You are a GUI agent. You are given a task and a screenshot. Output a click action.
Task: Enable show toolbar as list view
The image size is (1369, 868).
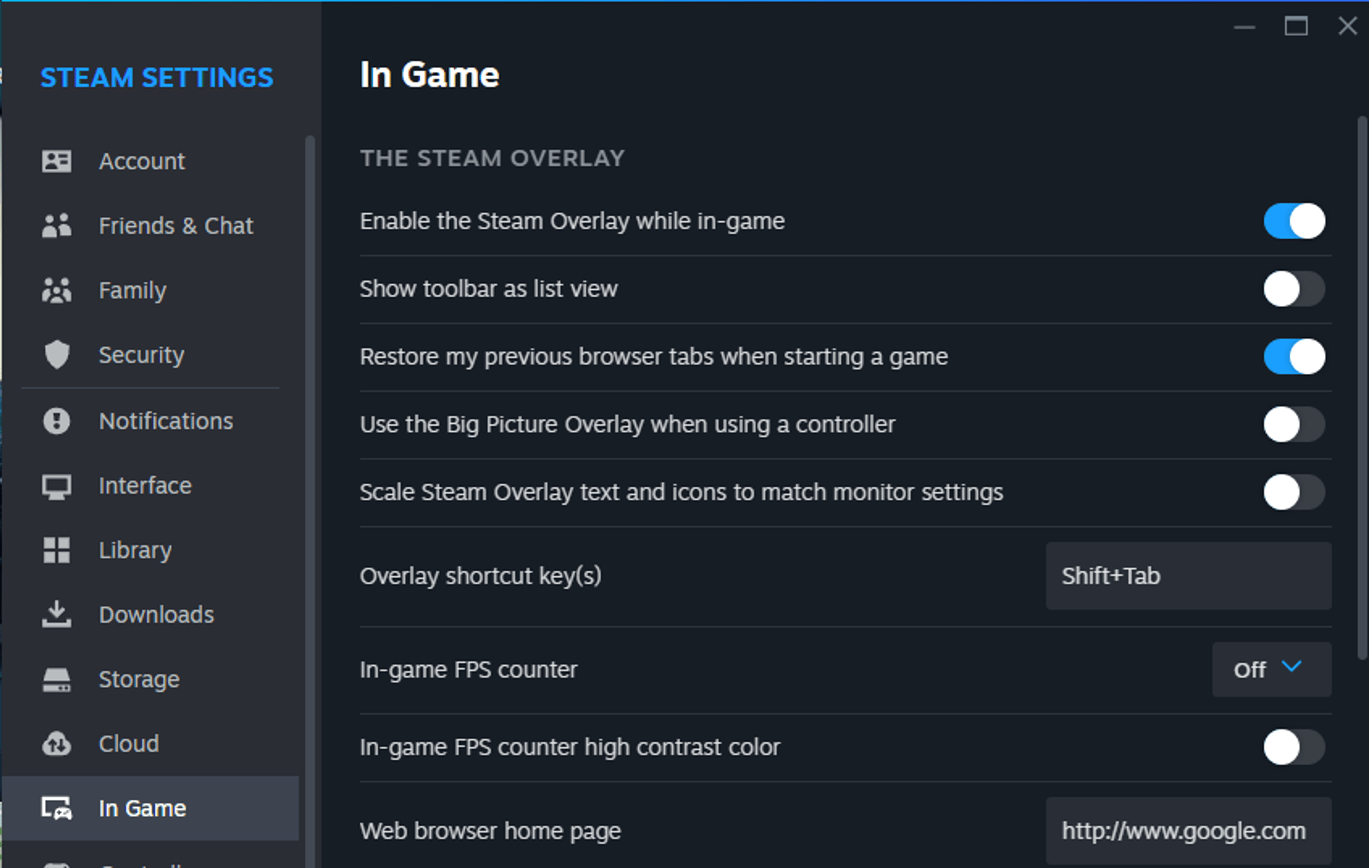tap(1293, 289)
